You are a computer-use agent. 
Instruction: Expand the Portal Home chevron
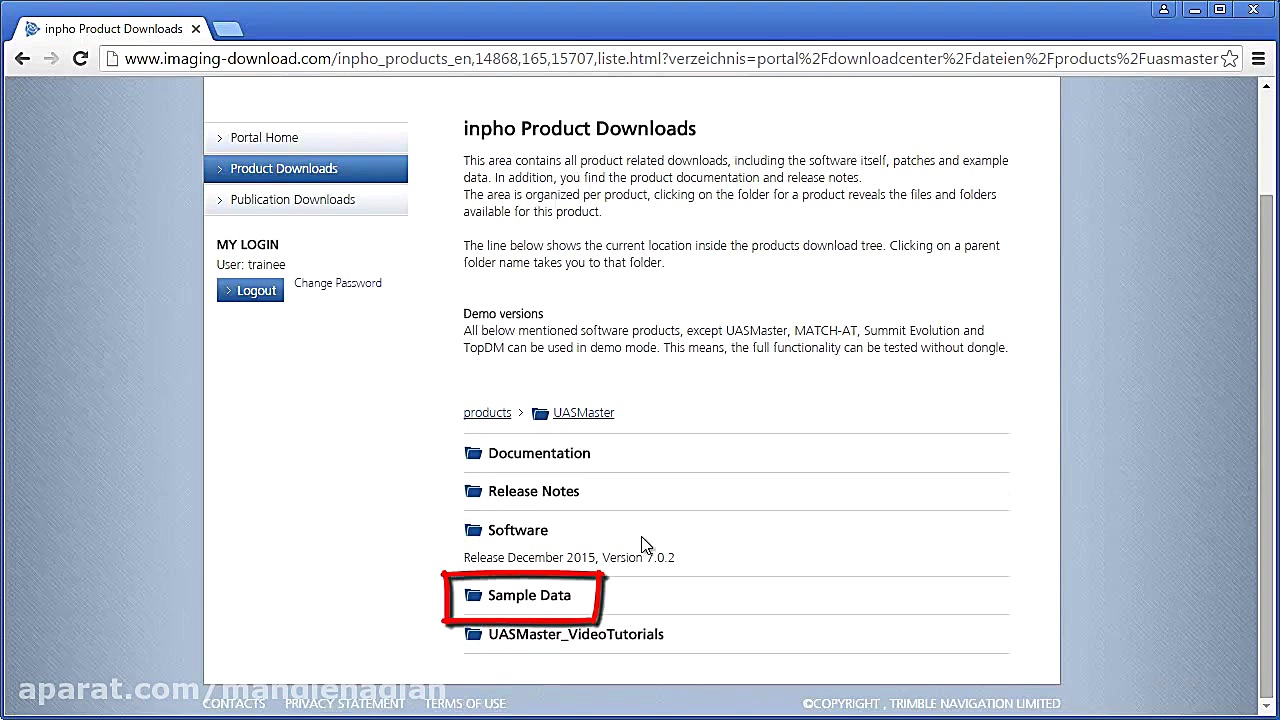(x=219, y=138)
